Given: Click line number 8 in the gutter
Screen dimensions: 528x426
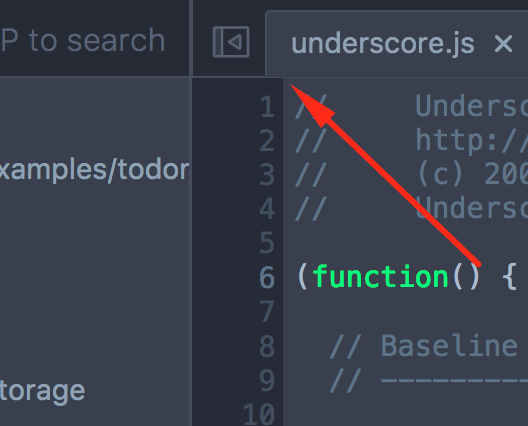Looking at the screenshot, I should (x=267, y=346).
